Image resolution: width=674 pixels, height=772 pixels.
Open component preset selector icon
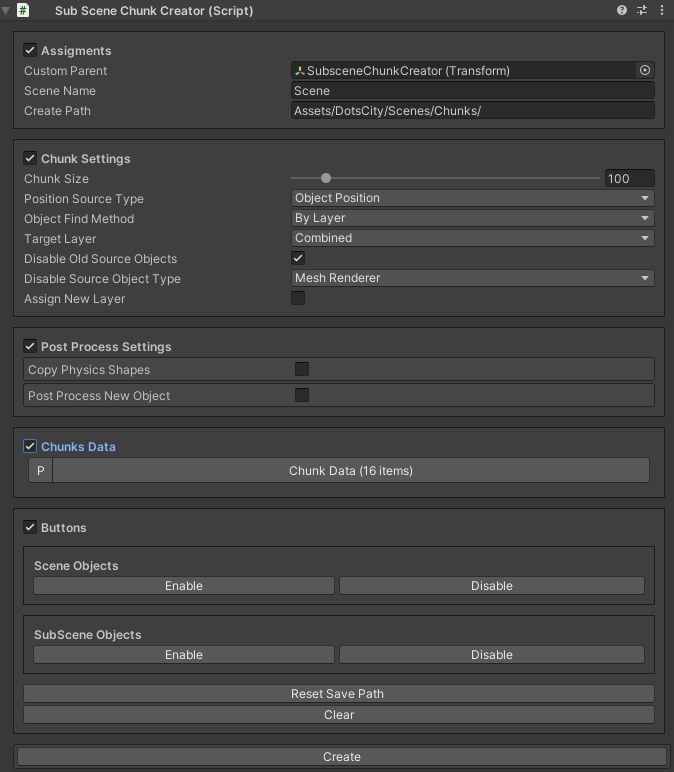[x=642, y=10]
